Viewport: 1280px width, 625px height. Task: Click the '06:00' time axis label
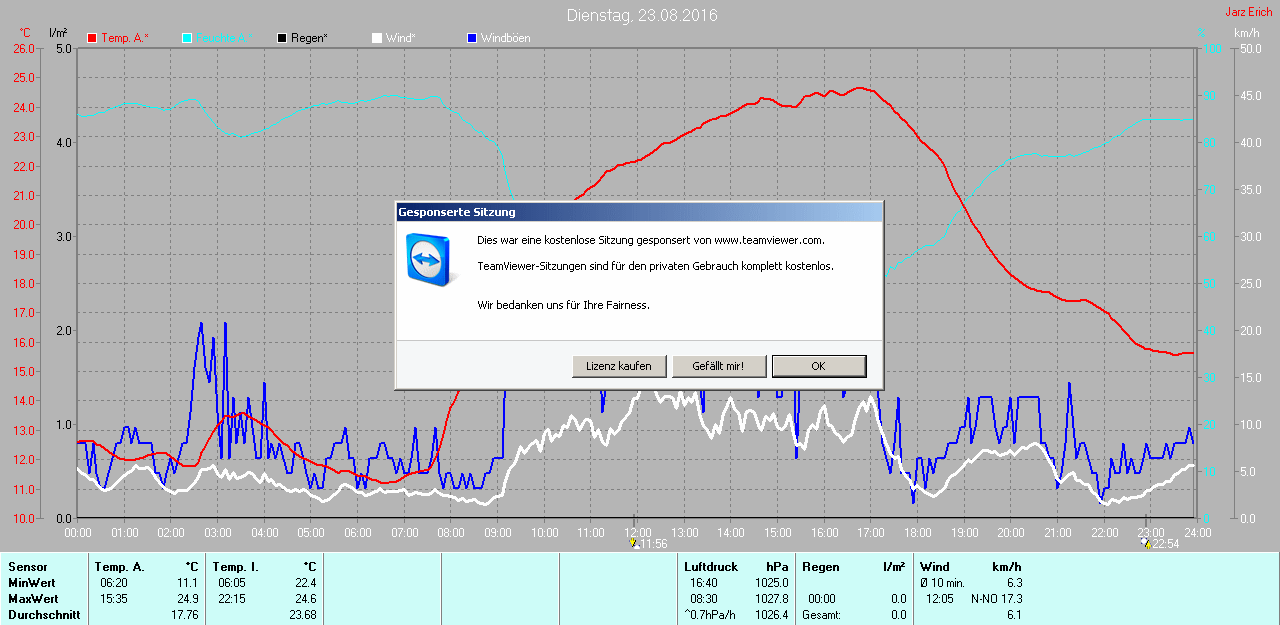tap(358, 532)
